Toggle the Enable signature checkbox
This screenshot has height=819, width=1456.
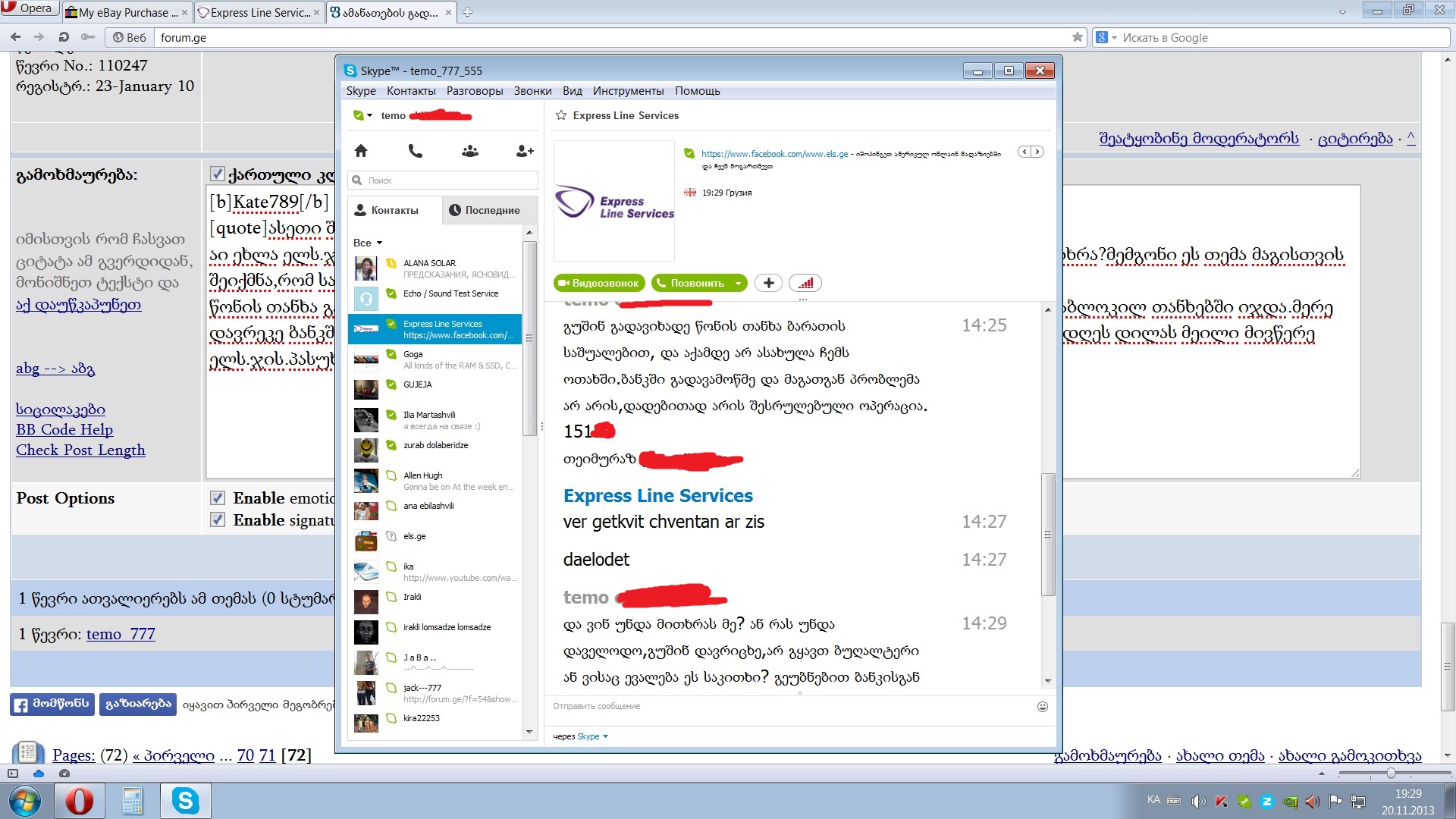coord(218,520)
